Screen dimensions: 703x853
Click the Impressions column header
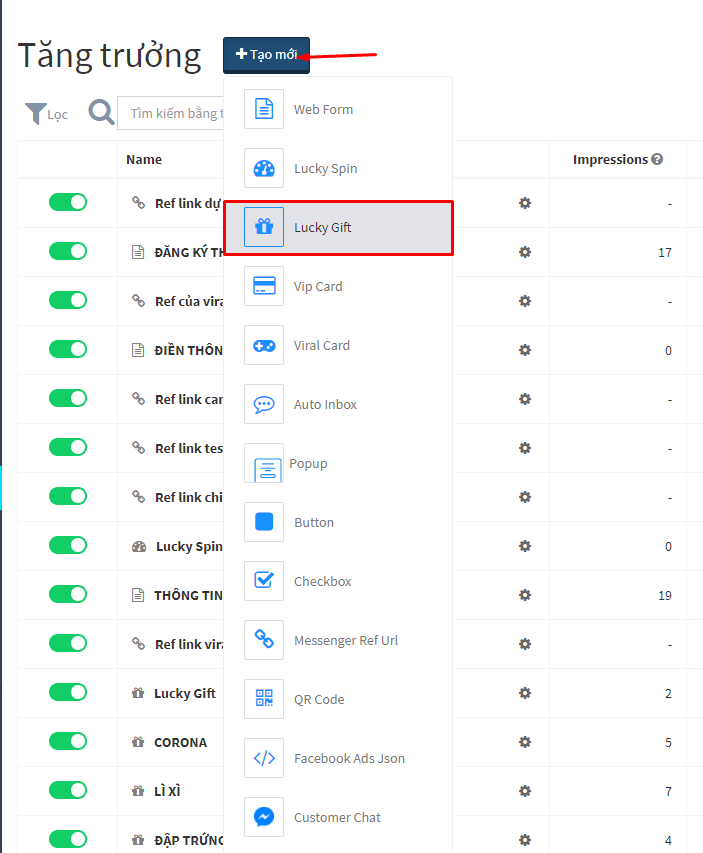click(x=610, y=159)
